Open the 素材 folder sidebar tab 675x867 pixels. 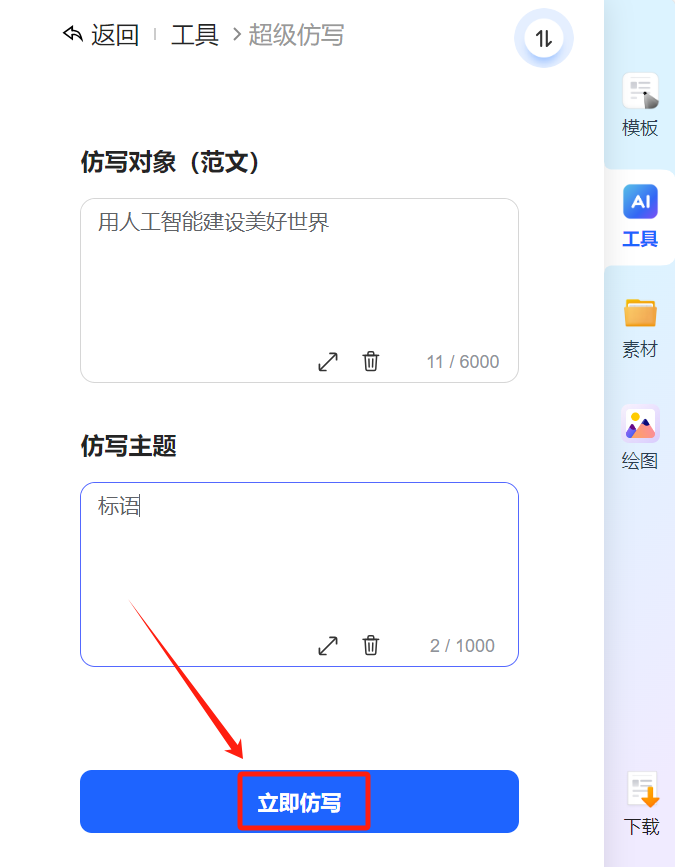[x=640, y=328]
